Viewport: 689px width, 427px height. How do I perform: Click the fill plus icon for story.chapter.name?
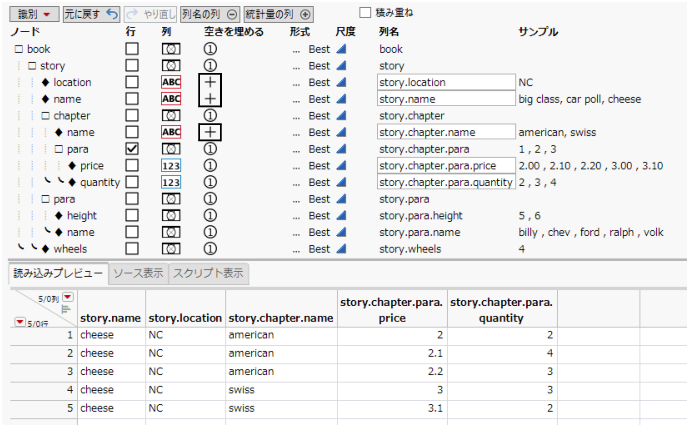(x=210, y=132)
